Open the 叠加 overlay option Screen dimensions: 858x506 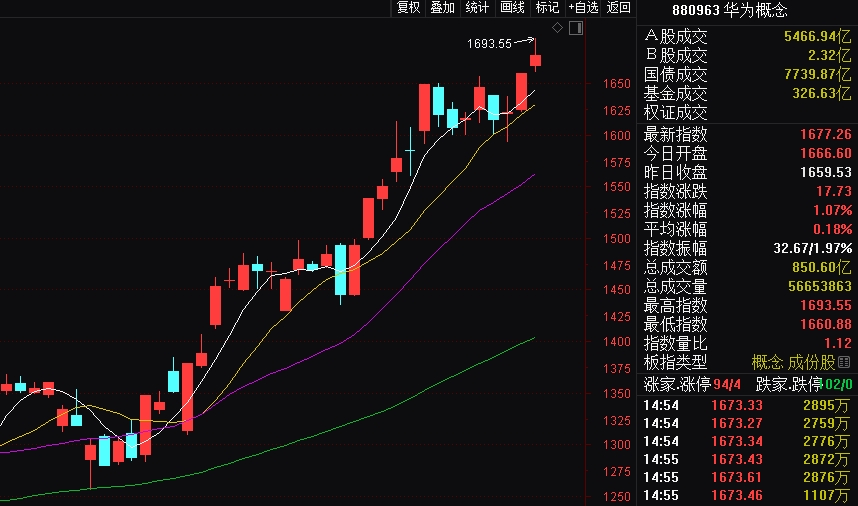pyautogui.click(x=442, y=8)
